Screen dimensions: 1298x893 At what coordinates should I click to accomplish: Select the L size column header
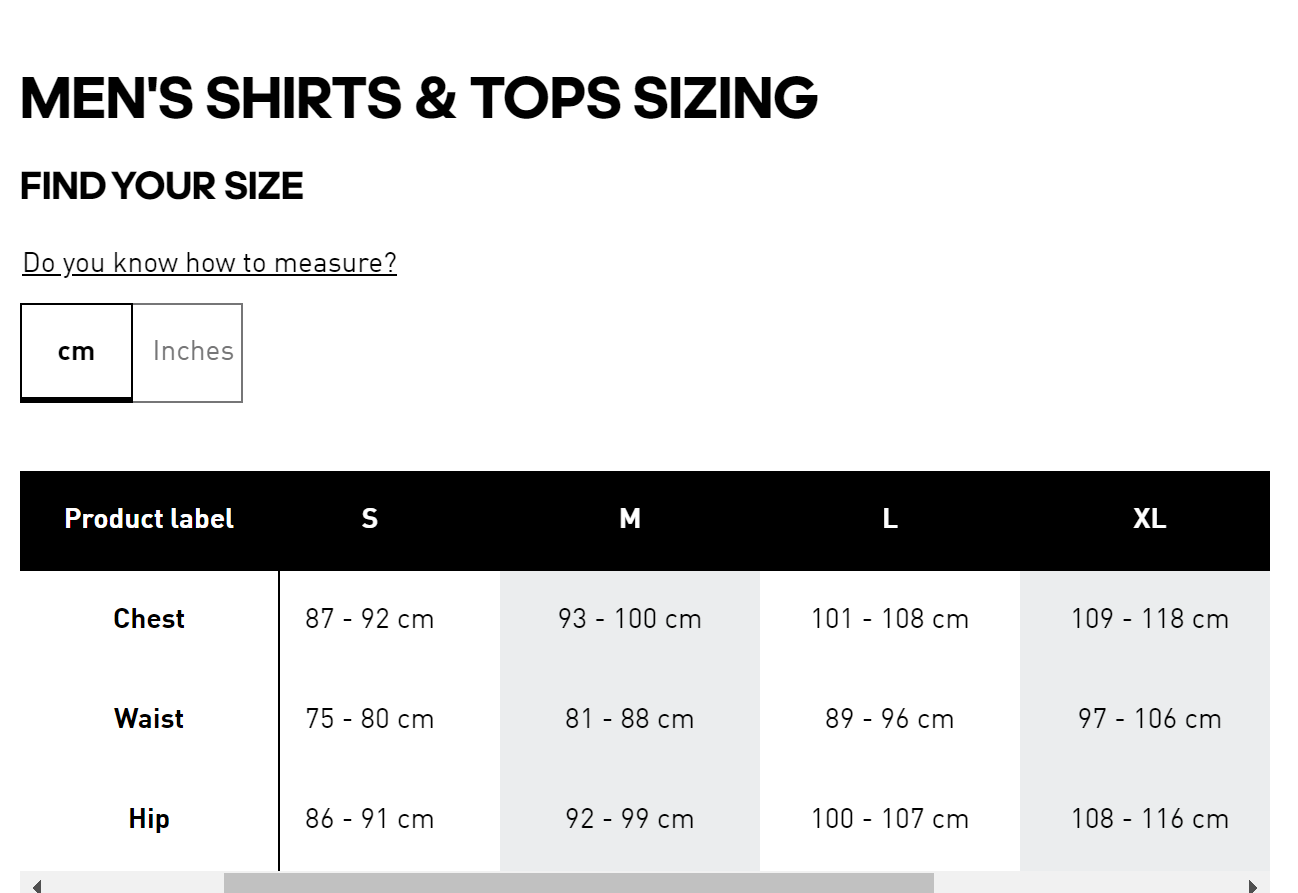coord(890,519)
